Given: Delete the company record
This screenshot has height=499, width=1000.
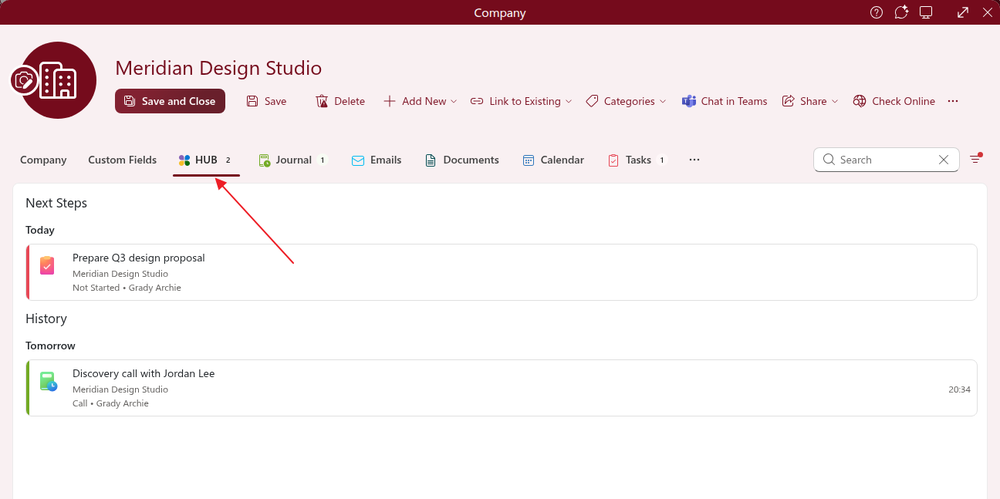Looking at the screenshot, I should pos(340,101).
